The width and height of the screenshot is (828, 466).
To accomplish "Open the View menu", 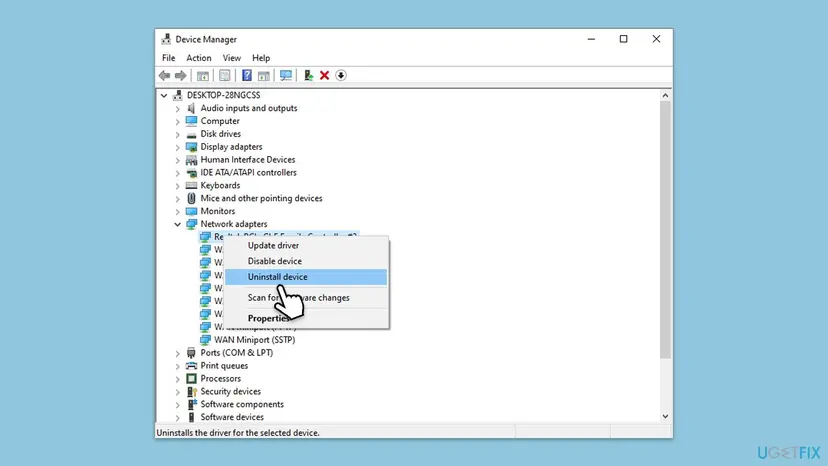I will (x=231, y=58).
